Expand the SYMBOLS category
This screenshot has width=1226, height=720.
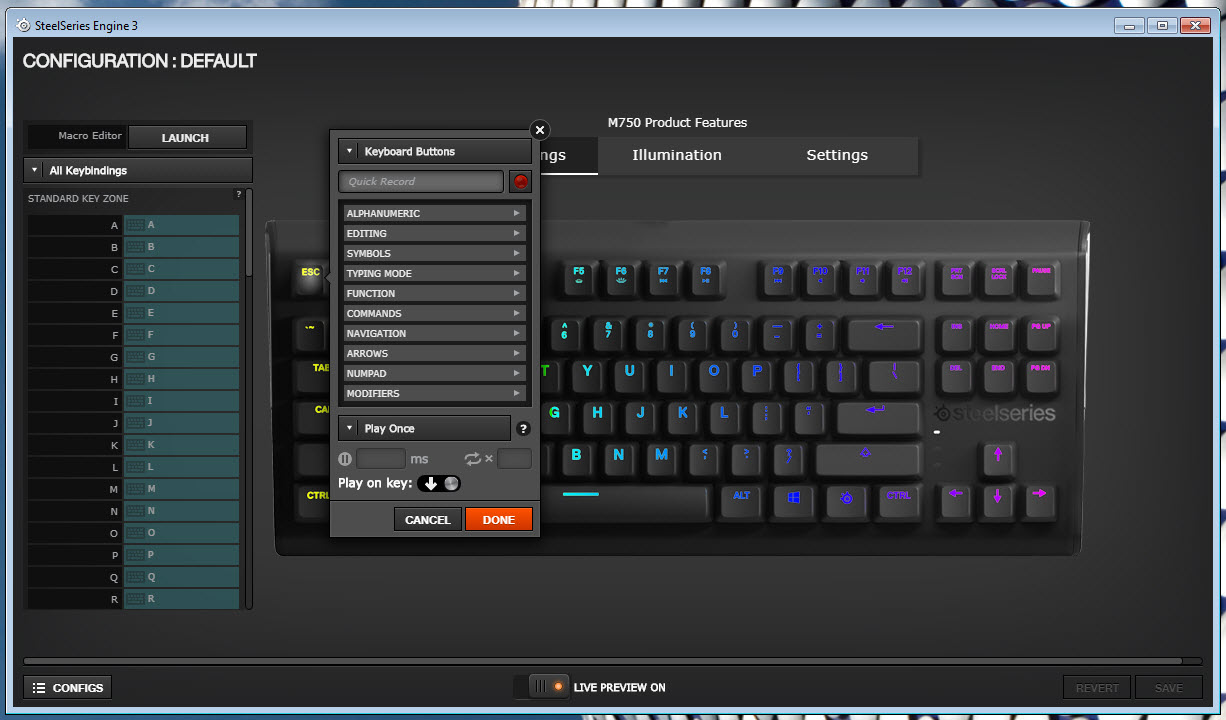(434, 254)
